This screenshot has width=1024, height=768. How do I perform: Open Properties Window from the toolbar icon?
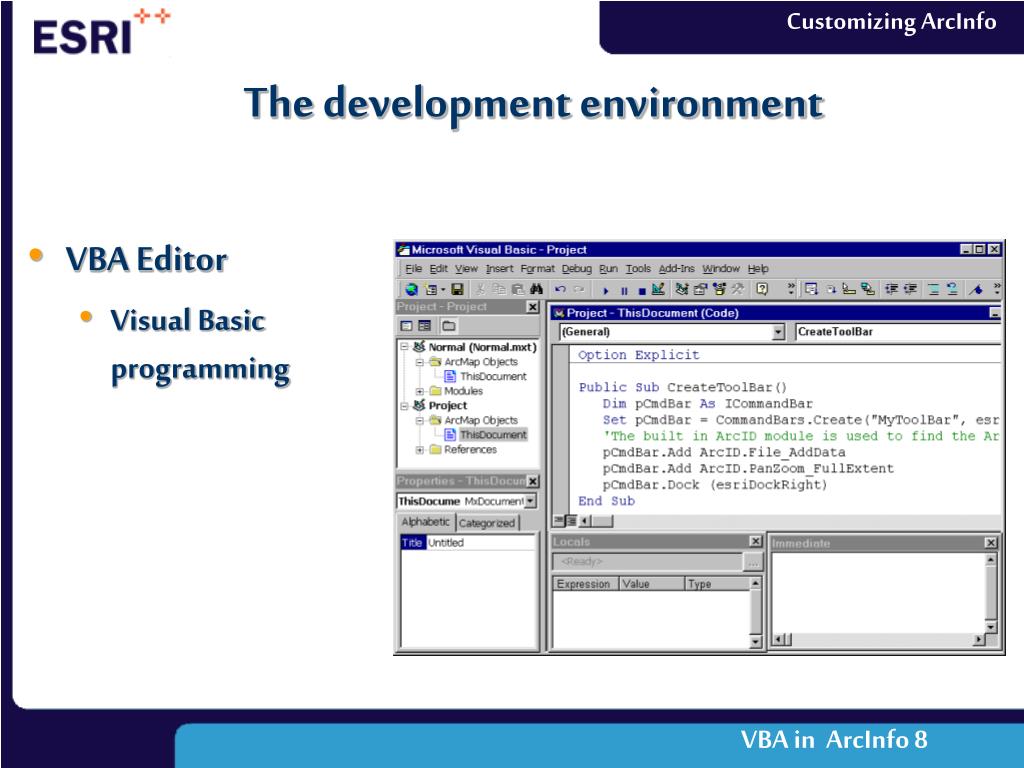click(x=701, y=289)
